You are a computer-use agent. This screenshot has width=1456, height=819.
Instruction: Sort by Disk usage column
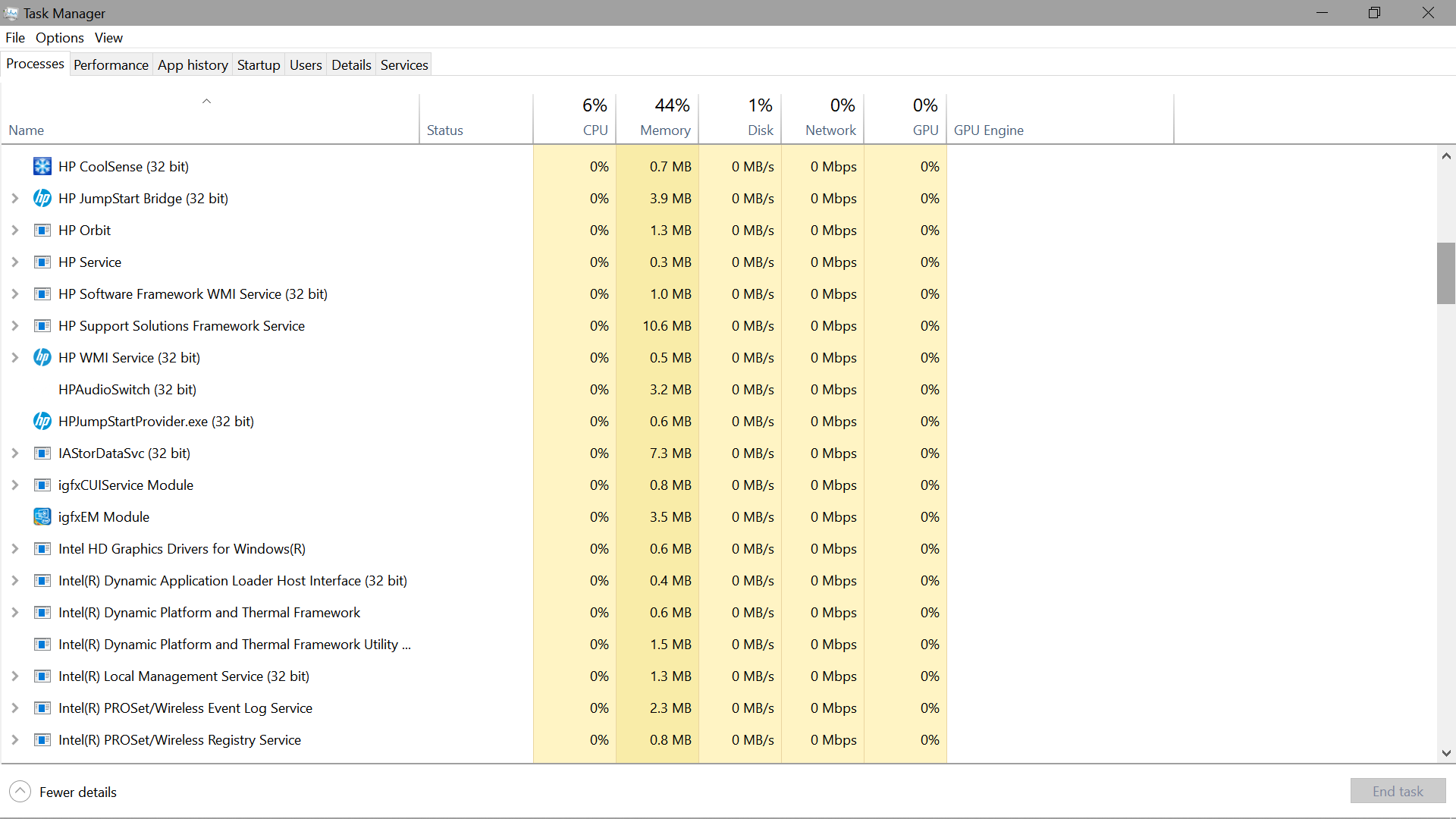(740, 118)
